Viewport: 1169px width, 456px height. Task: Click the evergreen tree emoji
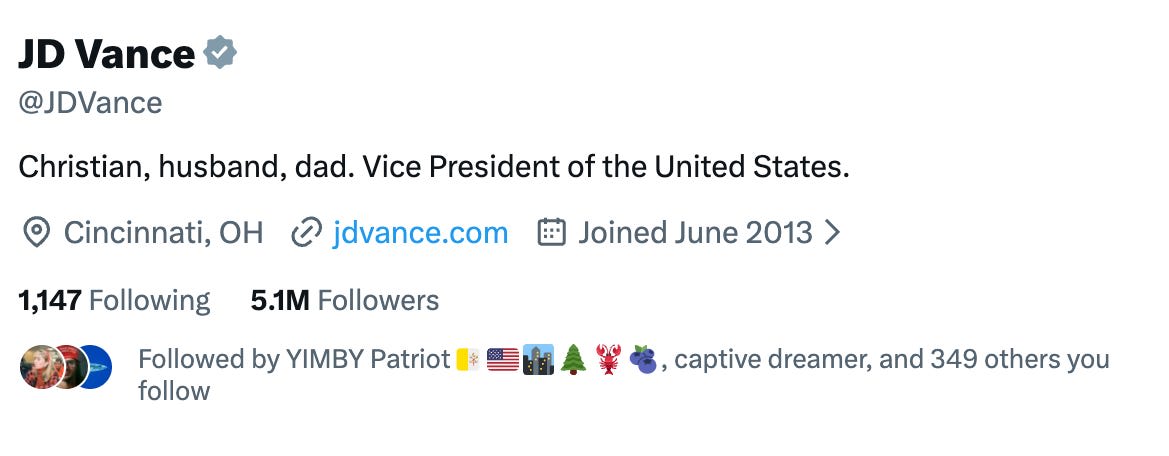tap(574, 360)
